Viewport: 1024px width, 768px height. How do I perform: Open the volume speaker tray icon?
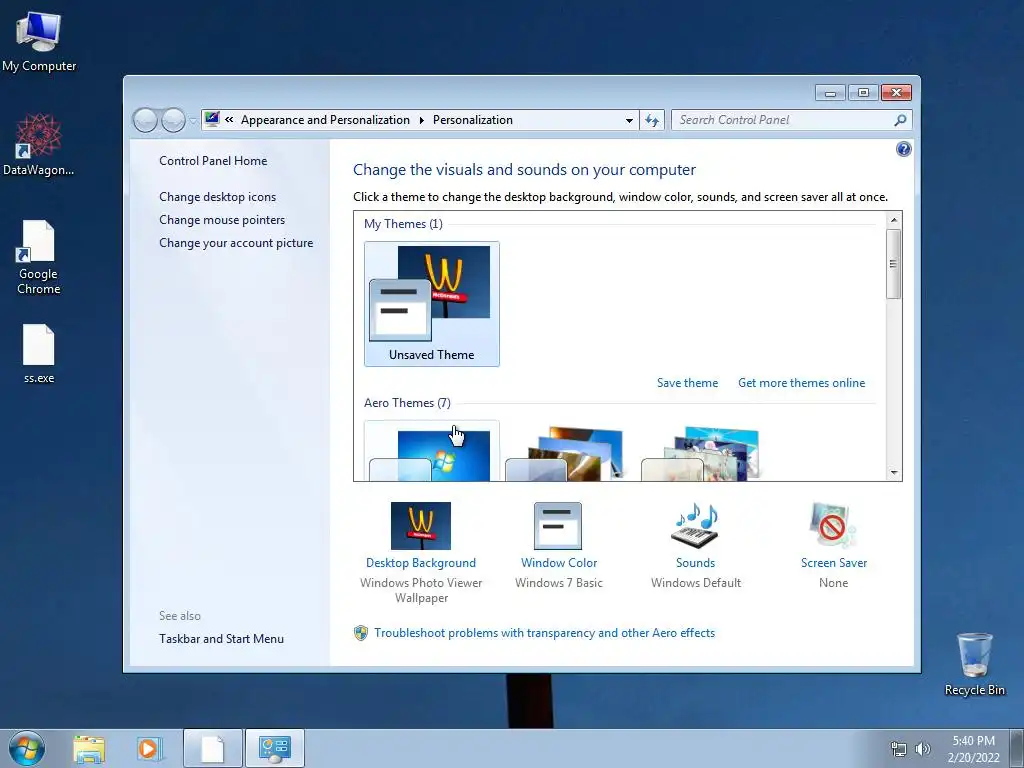click(x=923, y=750)
